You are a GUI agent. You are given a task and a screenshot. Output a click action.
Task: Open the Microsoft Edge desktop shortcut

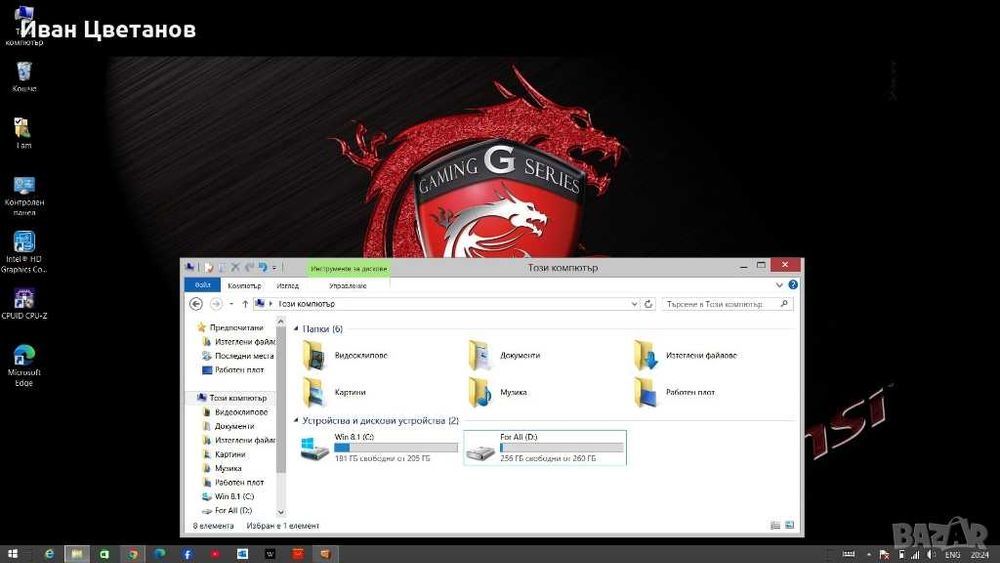pyautogui.click(x=24, y=366)
